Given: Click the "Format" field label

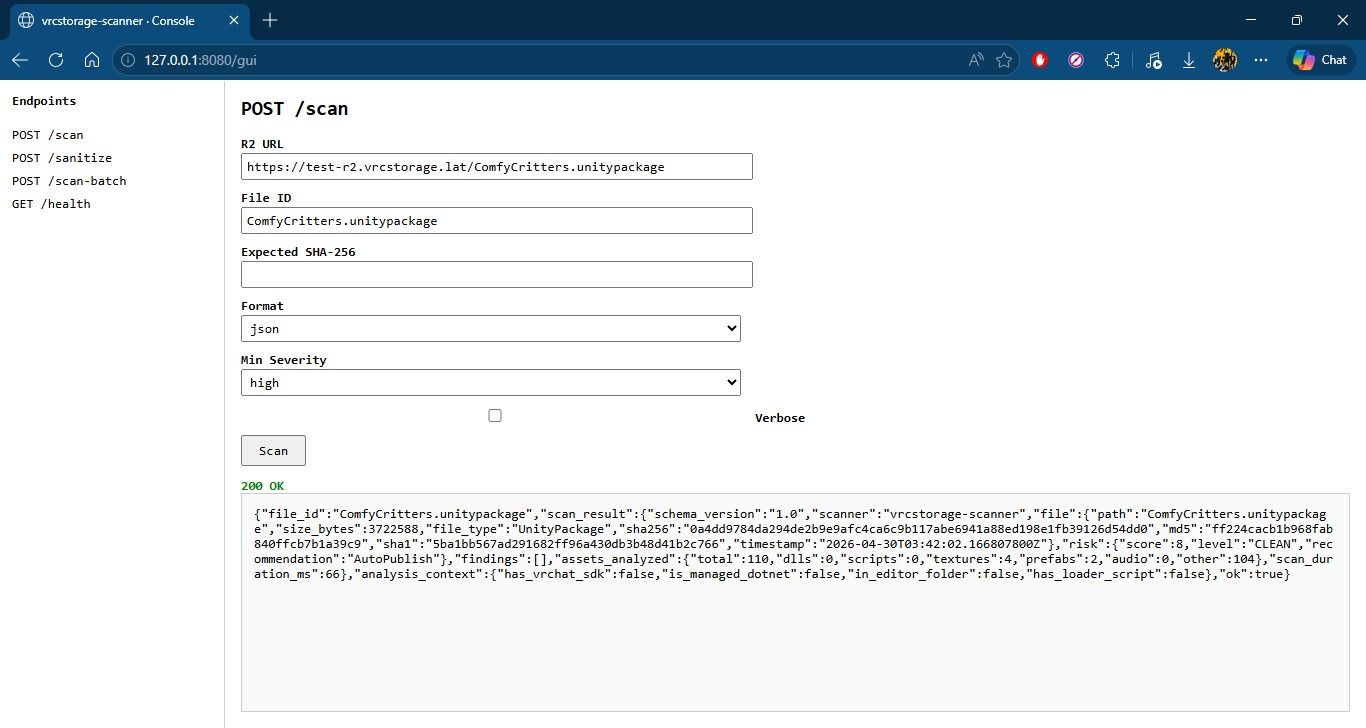Looking at the screenshot, I should (262, 306).
